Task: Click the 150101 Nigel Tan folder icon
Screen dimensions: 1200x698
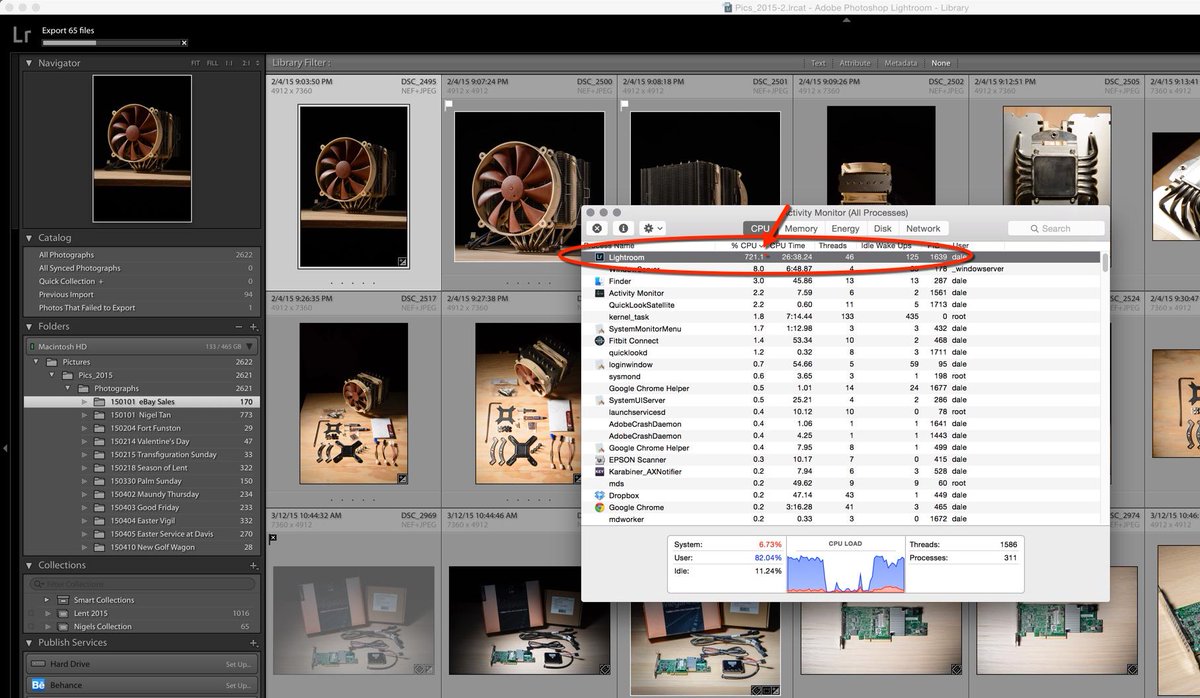Action: pyautogui.click(x=99, y=415)
